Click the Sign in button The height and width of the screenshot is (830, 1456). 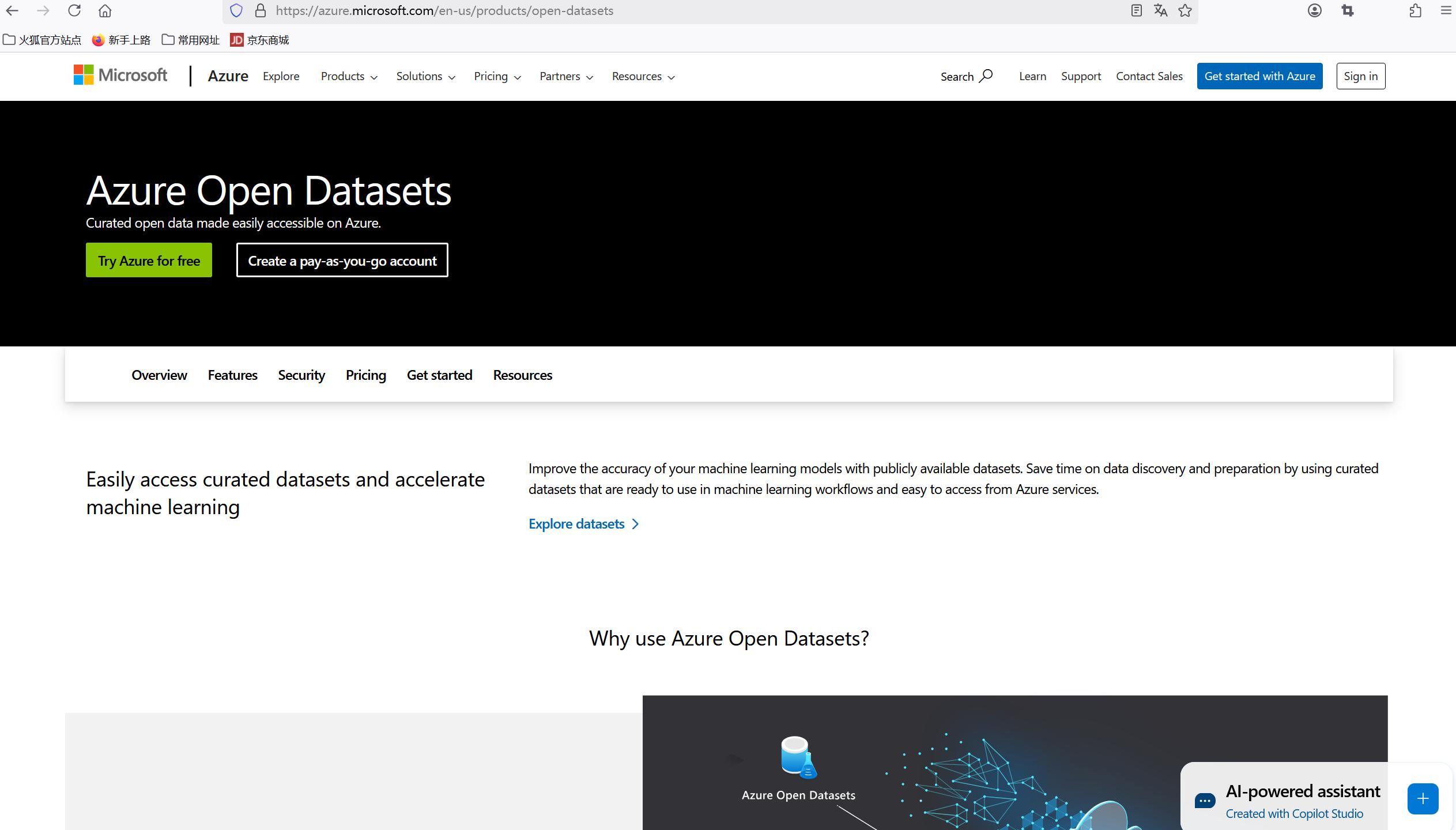(x=1360, y=76)
